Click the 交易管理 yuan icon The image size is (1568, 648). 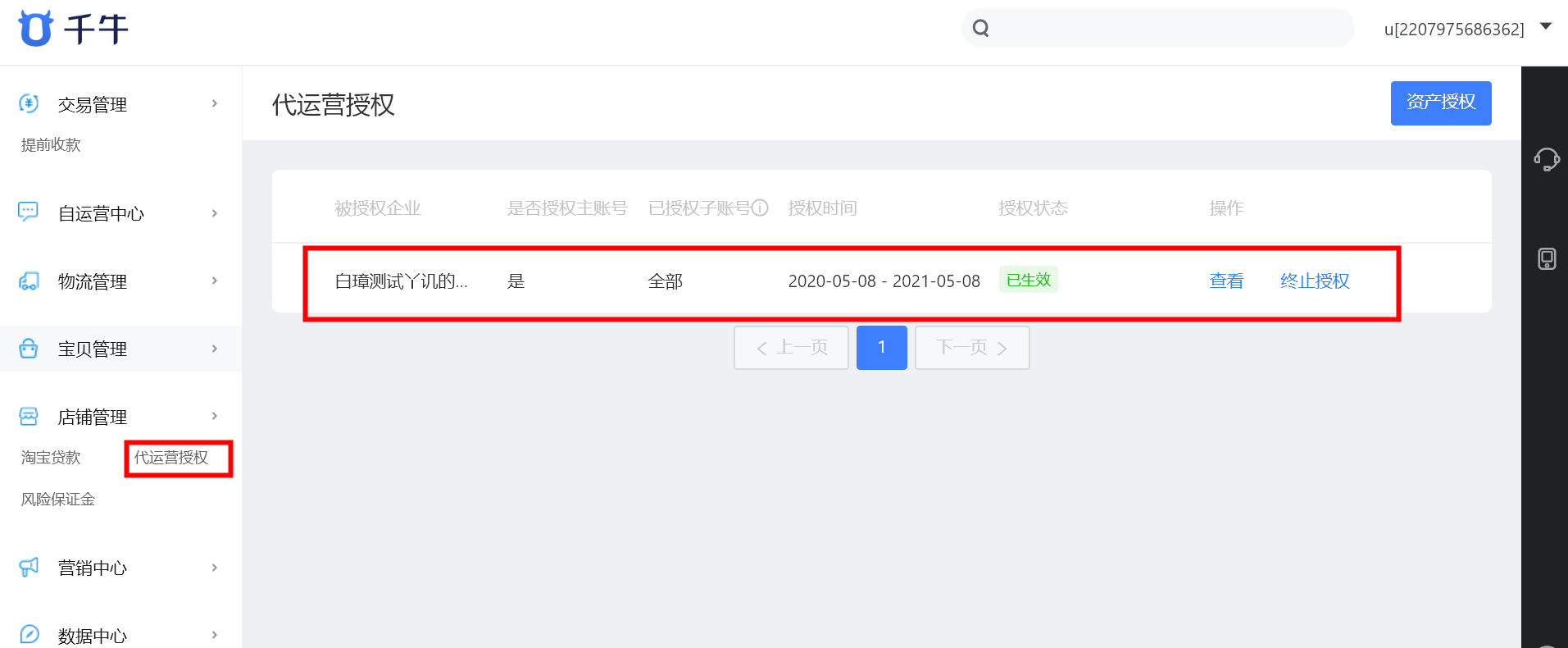click(x=29, y=103)
